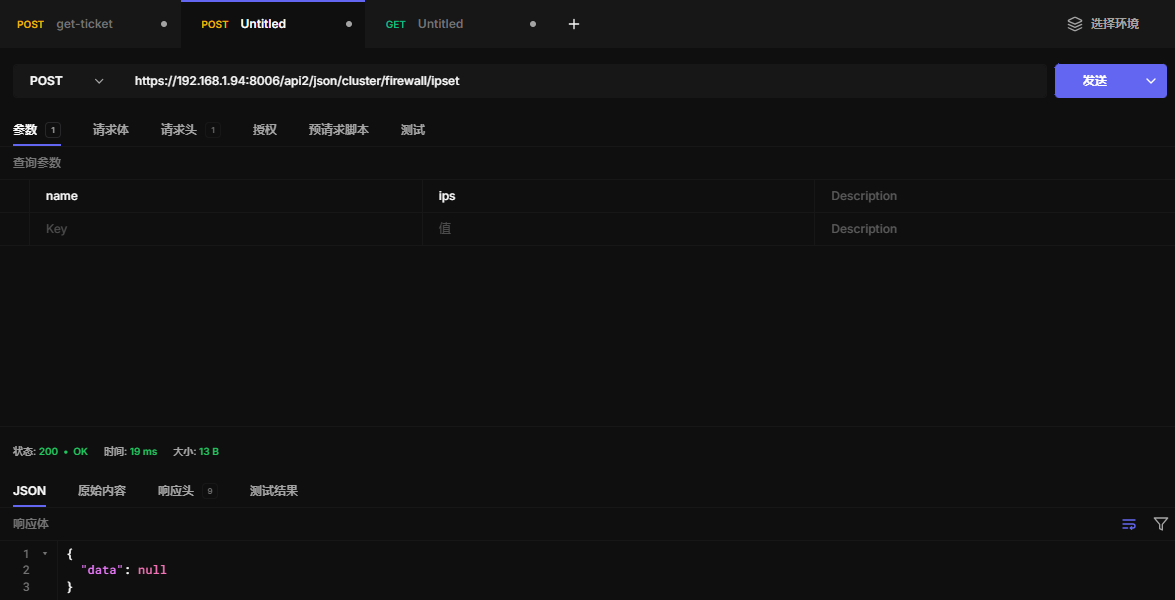Click the request URL input field
Image resolution: width=1175 pixels, height=600 pixels.
(x=585, y=81)
